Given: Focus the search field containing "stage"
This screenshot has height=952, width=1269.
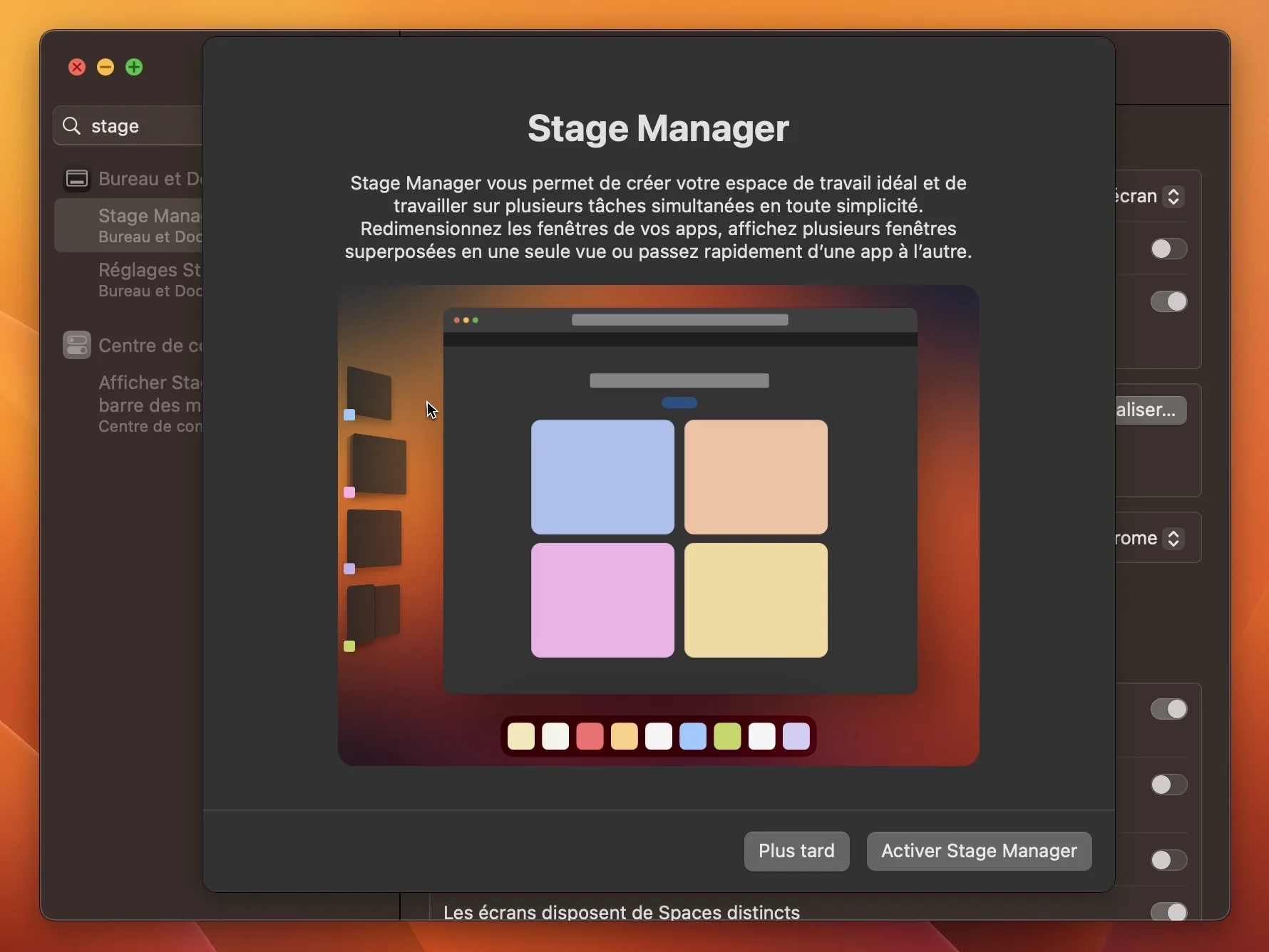Looking at the screenshot, I should 128,126.
